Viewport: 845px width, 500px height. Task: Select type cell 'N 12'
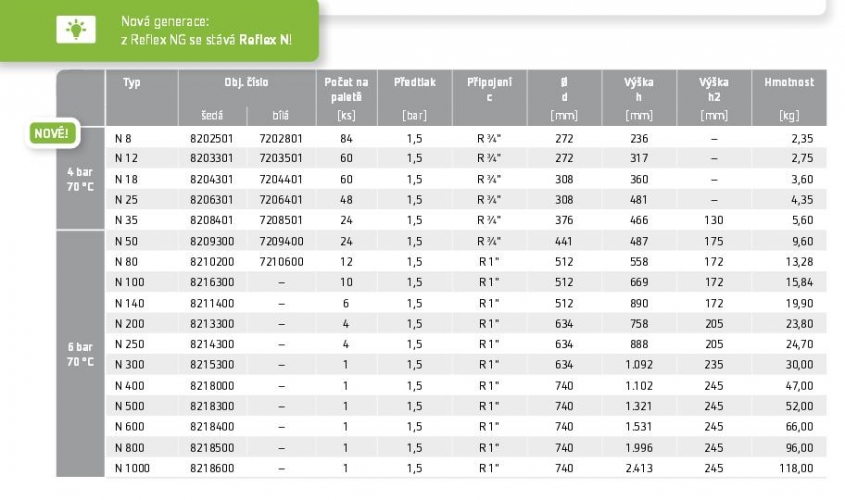pos(126,158)
